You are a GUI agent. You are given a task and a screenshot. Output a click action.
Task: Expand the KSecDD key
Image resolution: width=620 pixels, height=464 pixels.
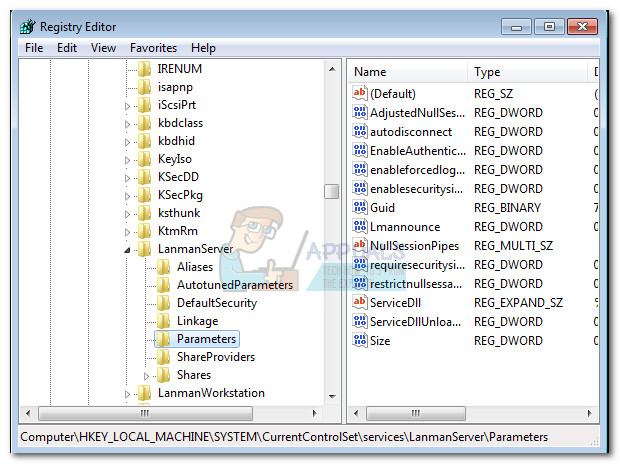tap(127, 178)
